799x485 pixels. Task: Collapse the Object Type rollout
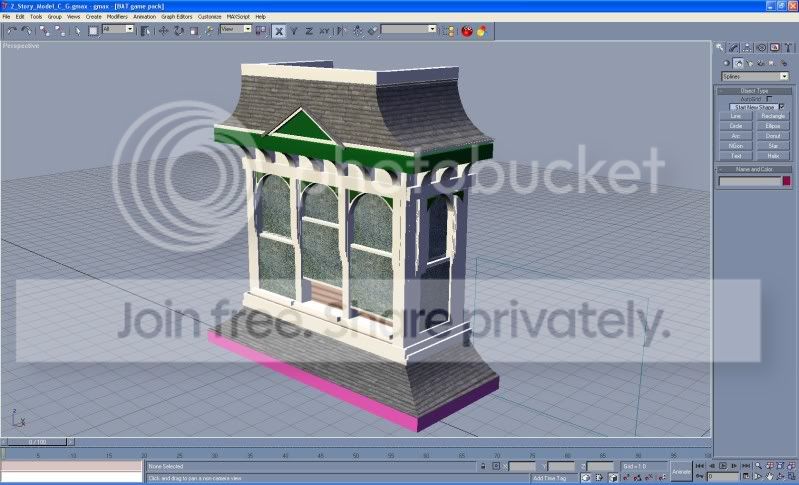755,91
